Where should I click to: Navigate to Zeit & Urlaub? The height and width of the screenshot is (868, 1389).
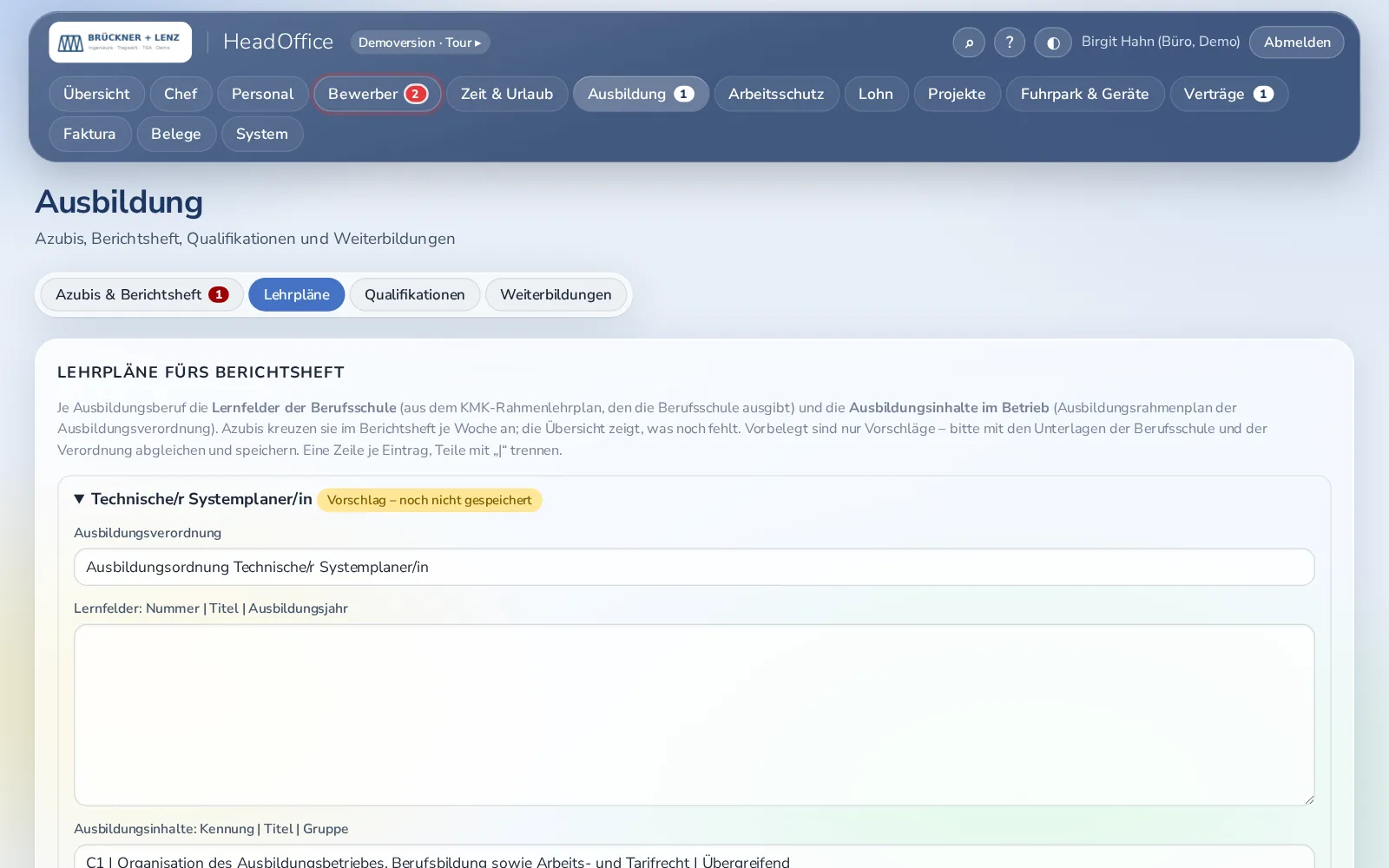(507, 94)
